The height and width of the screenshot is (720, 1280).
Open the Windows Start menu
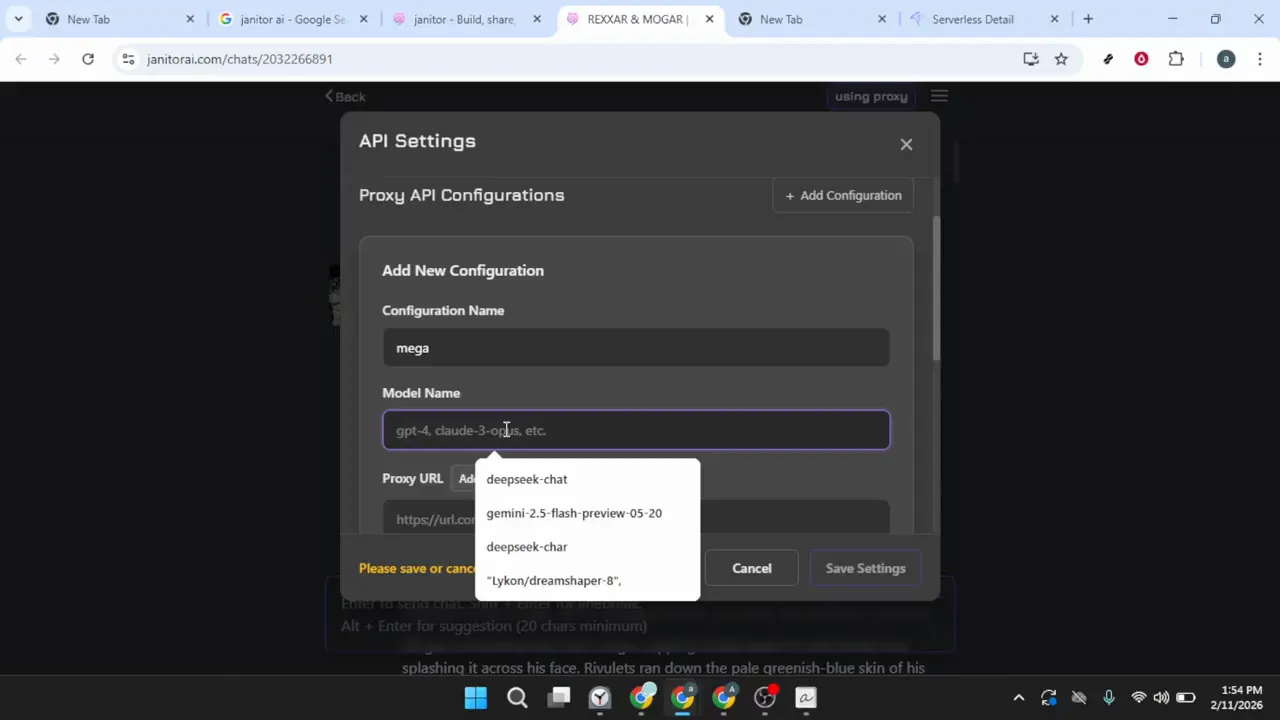476,698
